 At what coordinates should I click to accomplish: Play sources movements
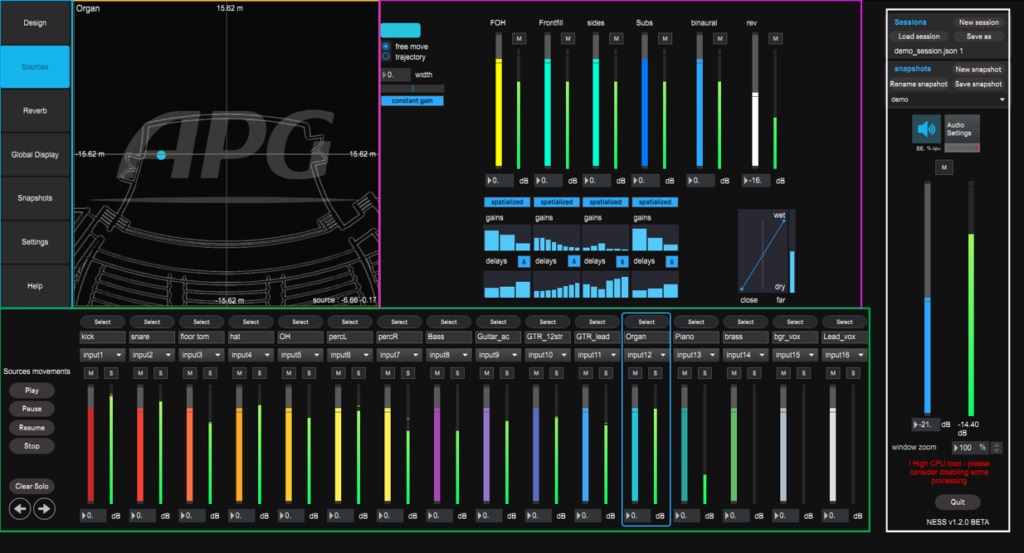tap(32, 390)
